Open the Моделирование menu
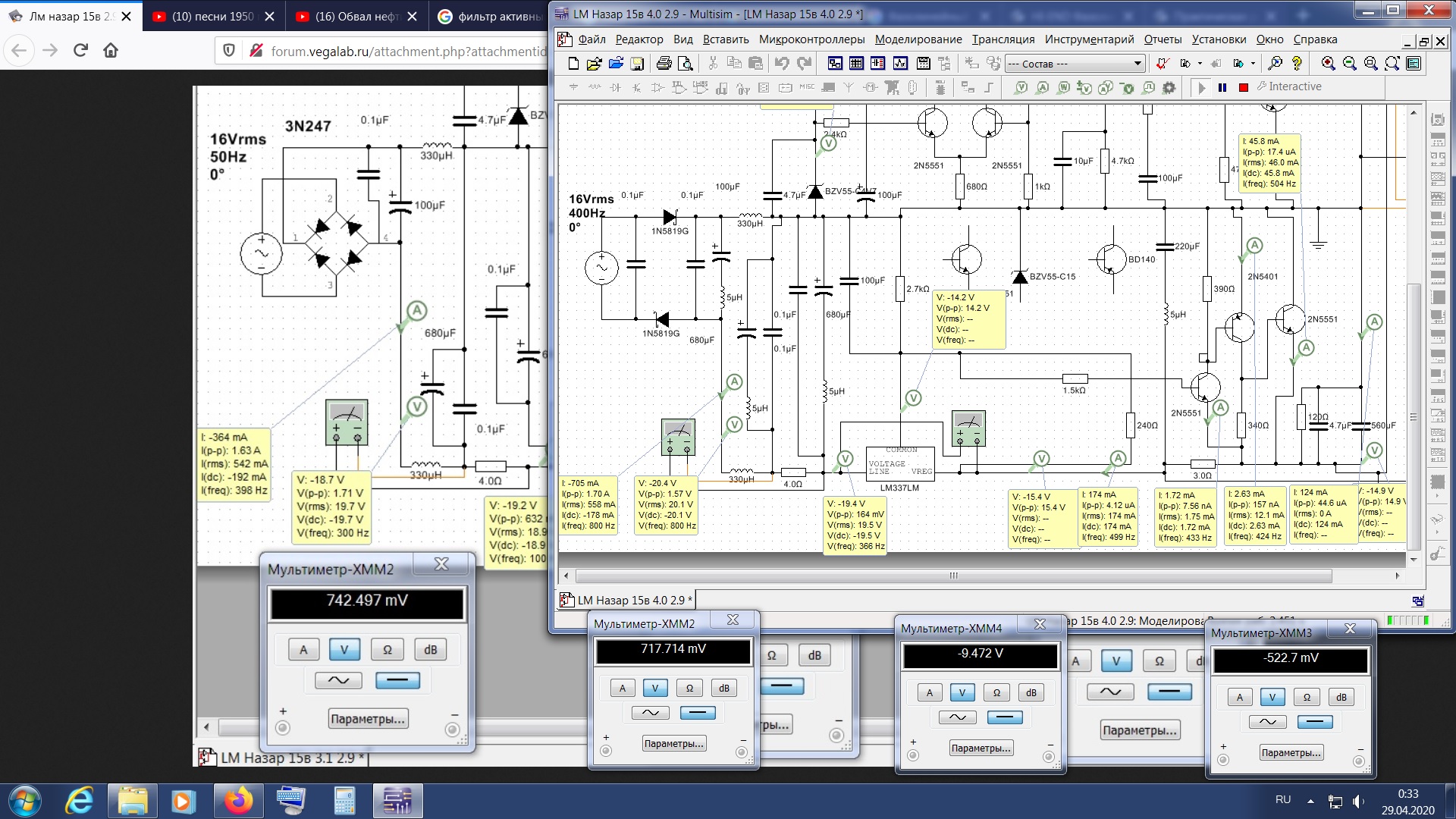The width and height of the screenshot is (1456, 819). coord(918,39)
